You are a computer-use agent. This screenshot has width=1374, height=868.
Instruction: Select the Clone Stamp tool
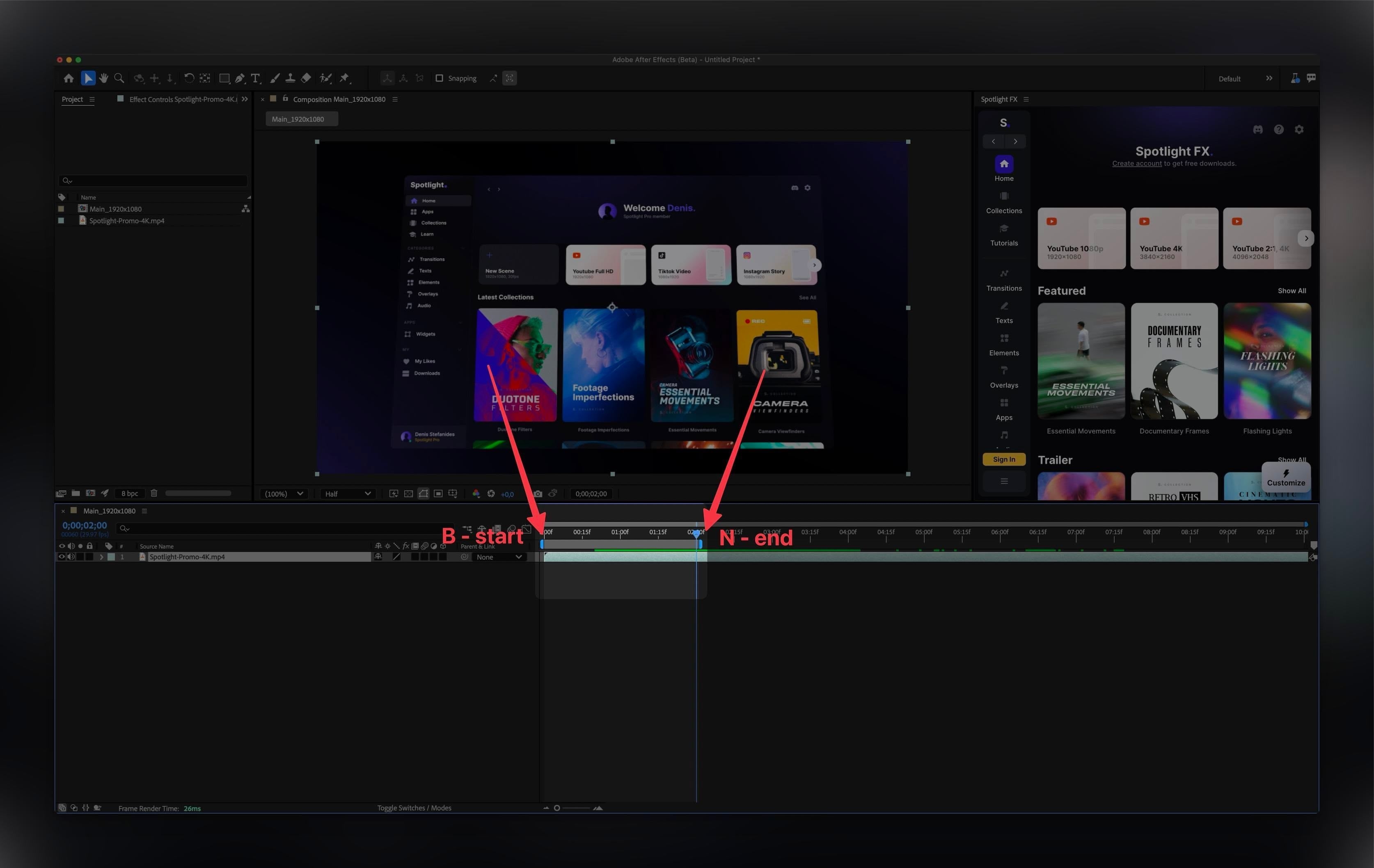coord(290,78)
